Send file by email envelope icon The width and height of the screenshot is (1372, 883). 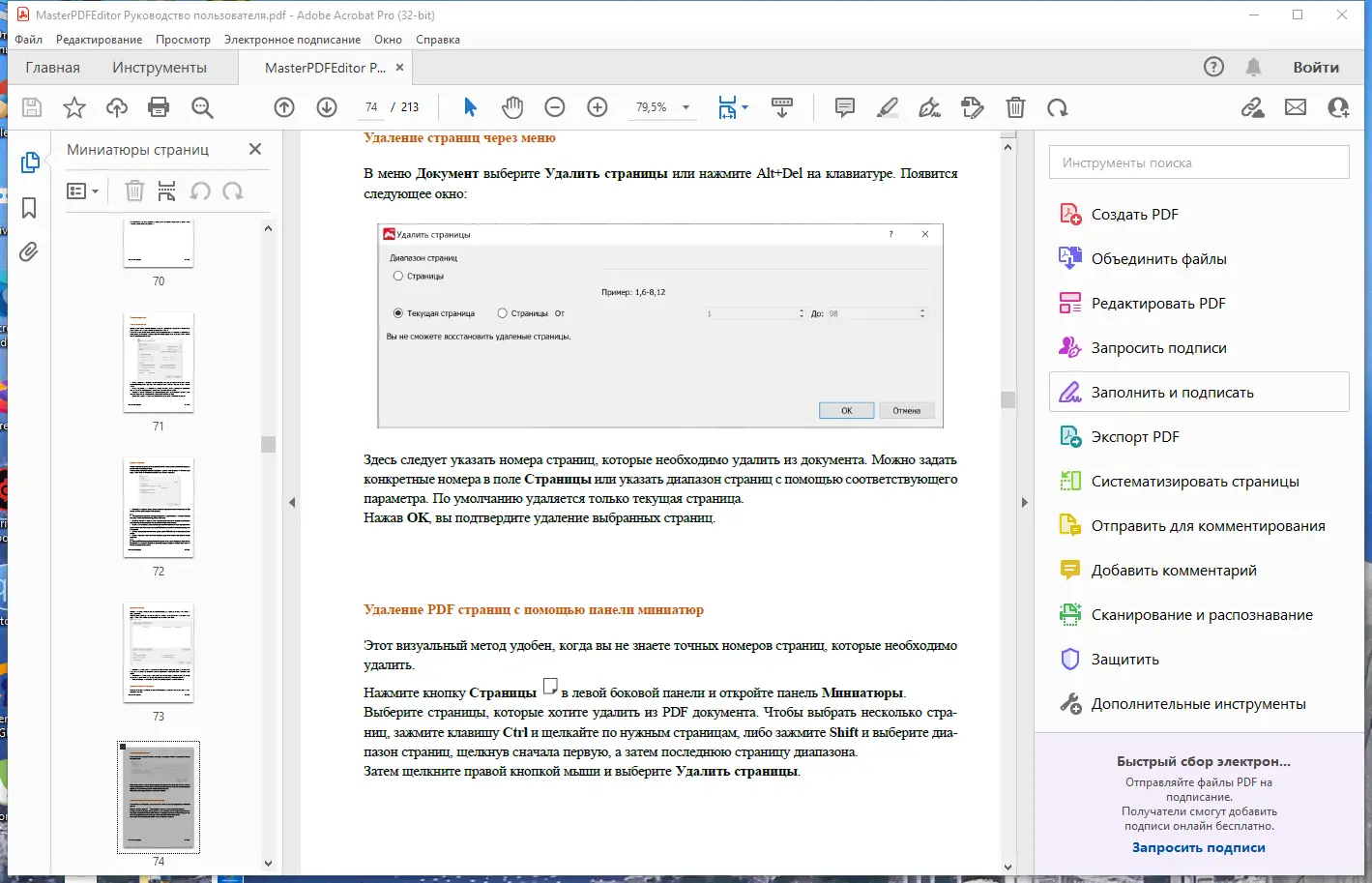[x=1296, y=107]
